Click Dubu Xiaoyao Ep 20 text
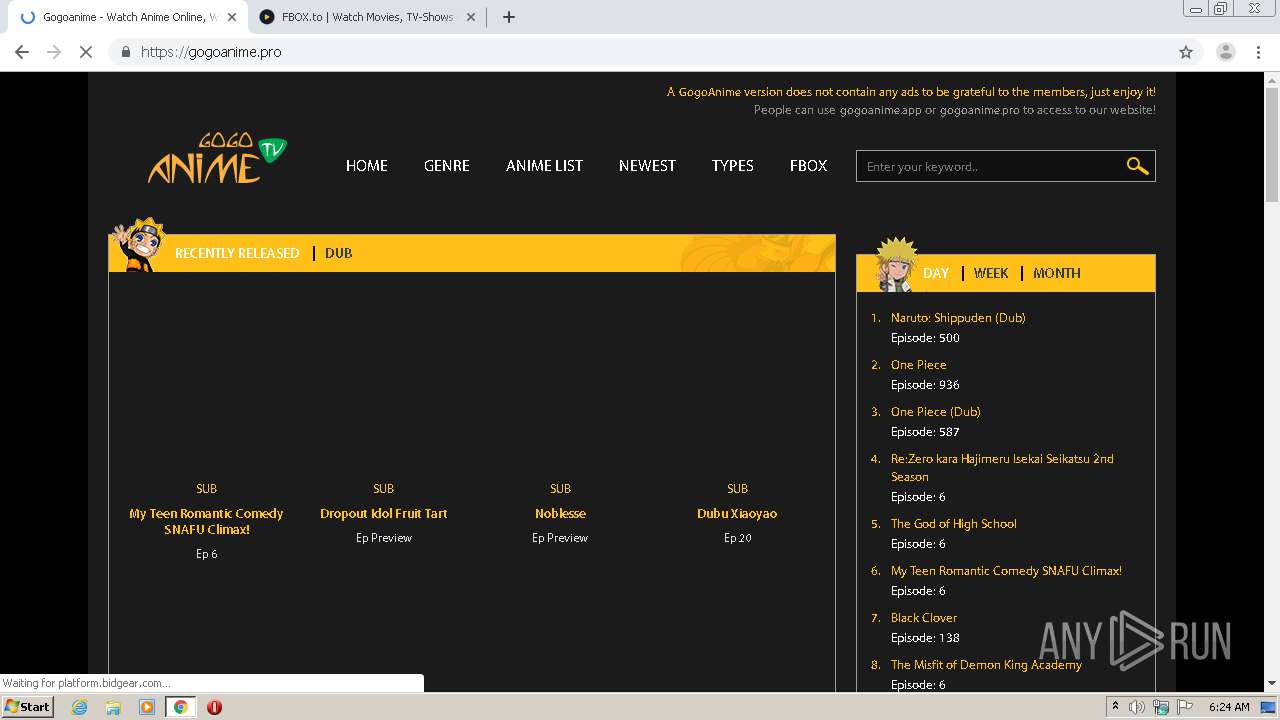 pos(737,538)
